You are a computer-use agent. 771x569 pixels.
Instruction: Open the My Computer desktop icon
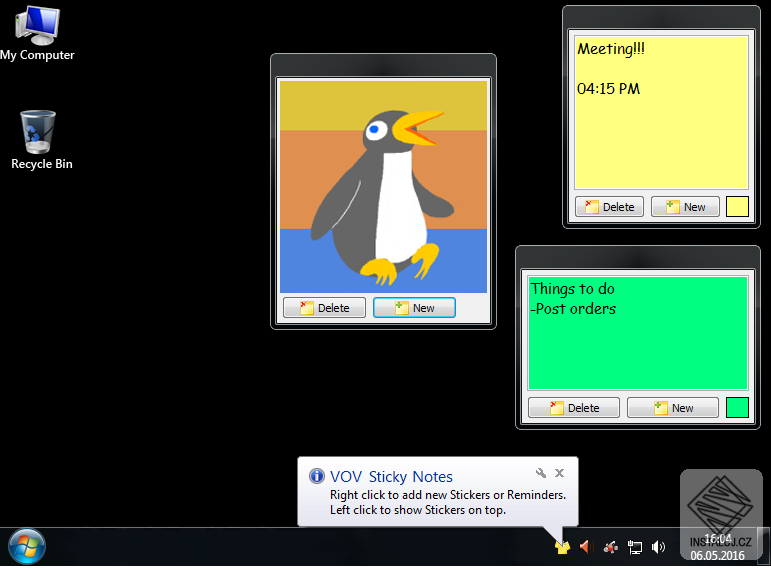pos(37,33)
